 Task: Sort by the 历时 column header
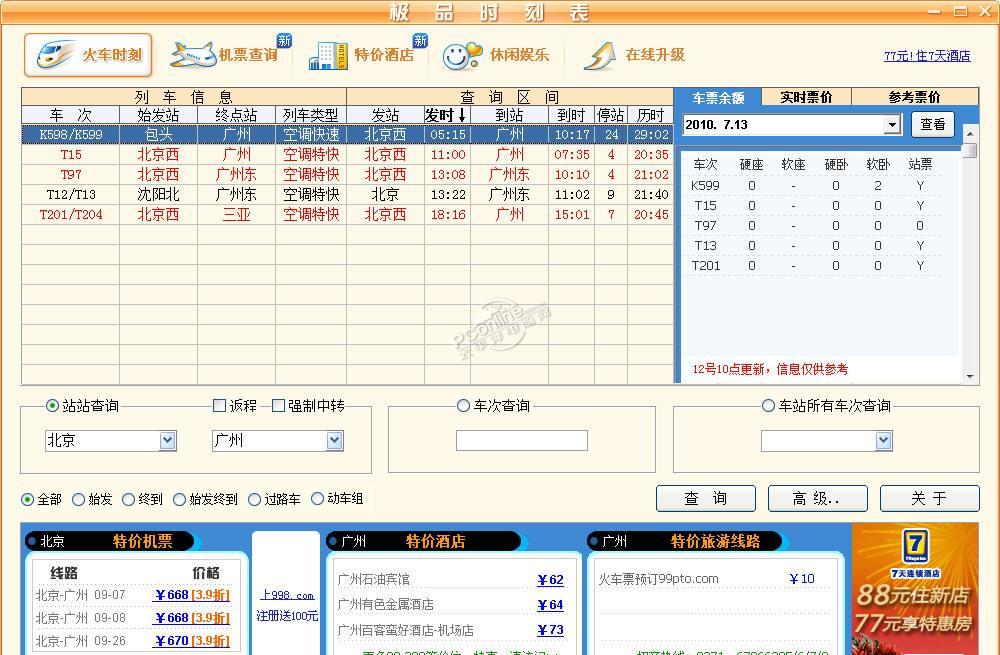click(651, 115)
